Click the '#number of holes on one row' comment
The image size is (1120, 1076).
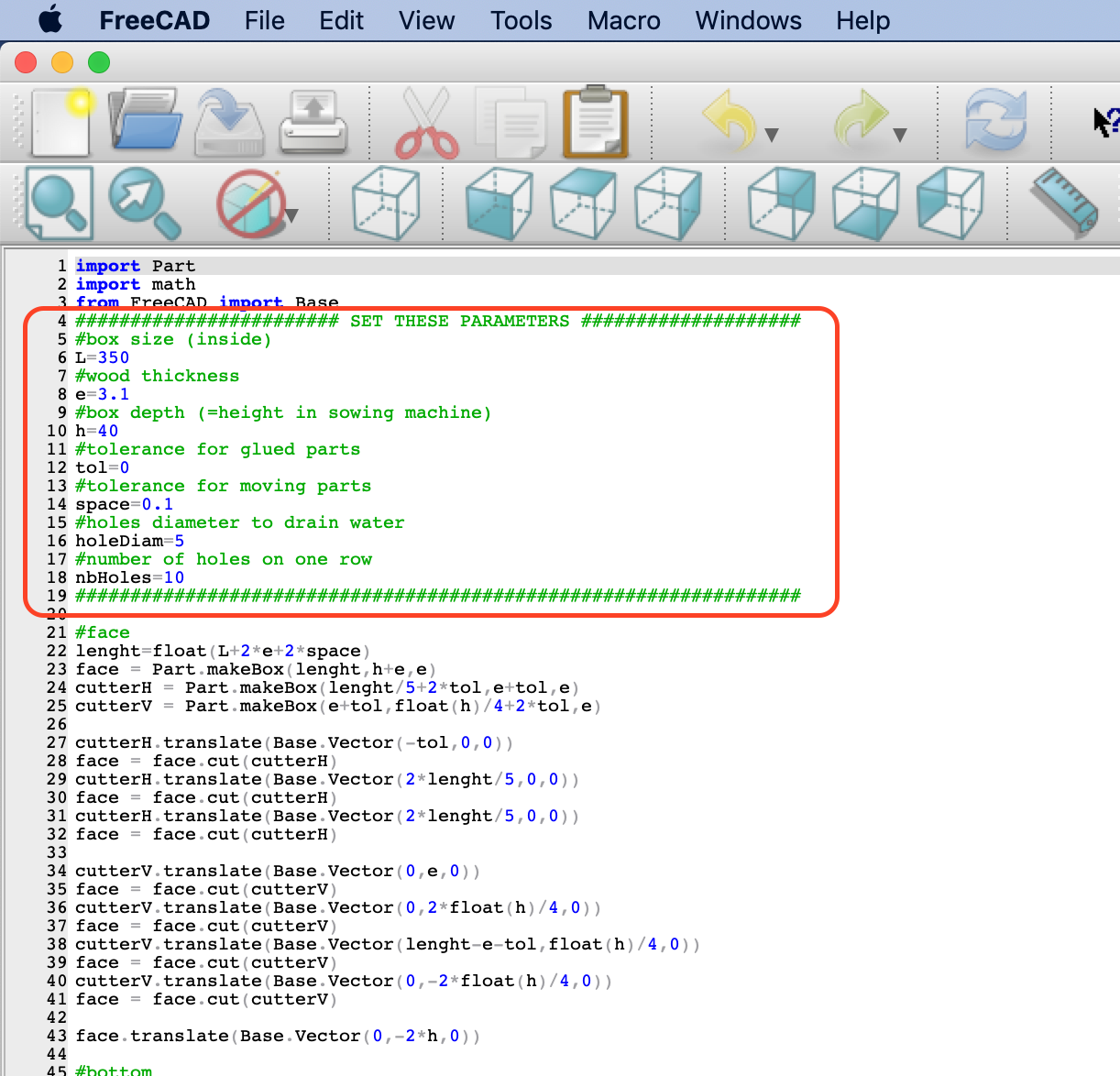pos(224,559)
